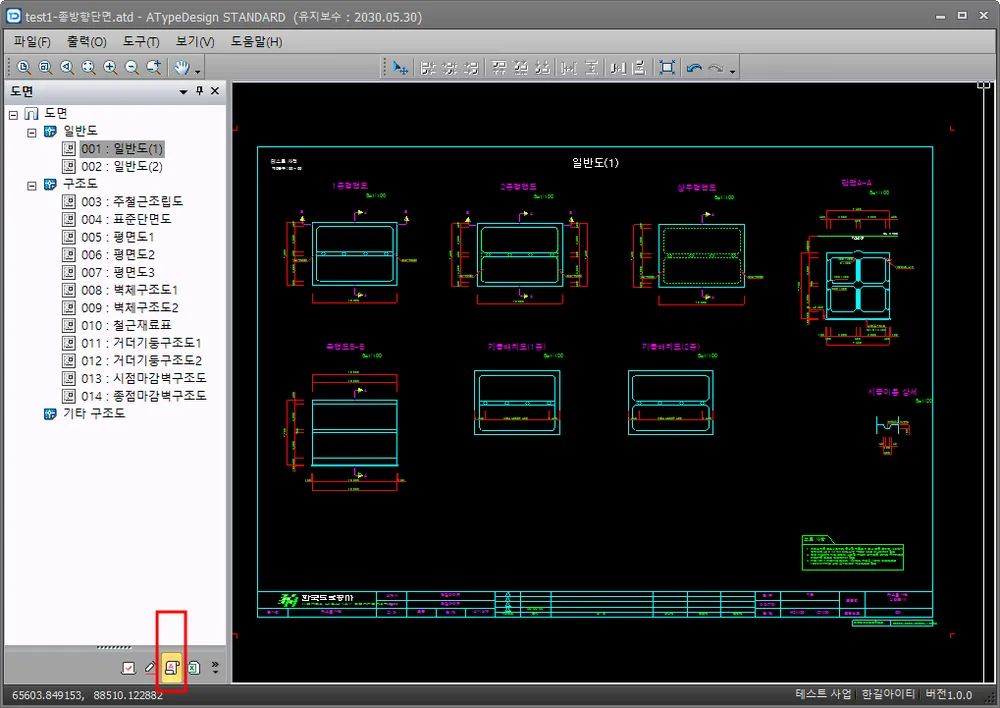Select the move cursor arrow tool
The image size is (1000, 708).
pos(401,68)
